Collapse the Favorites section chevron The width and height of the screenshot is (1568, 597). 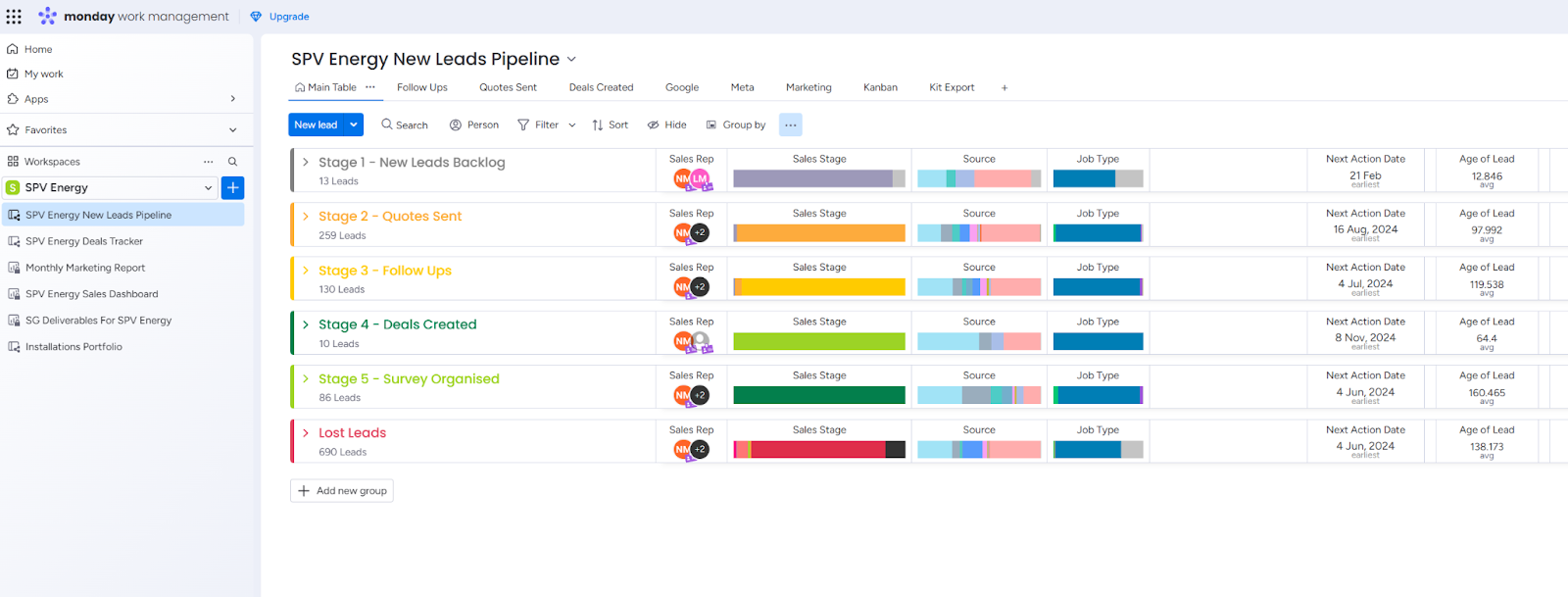click(x=232, y=129)
